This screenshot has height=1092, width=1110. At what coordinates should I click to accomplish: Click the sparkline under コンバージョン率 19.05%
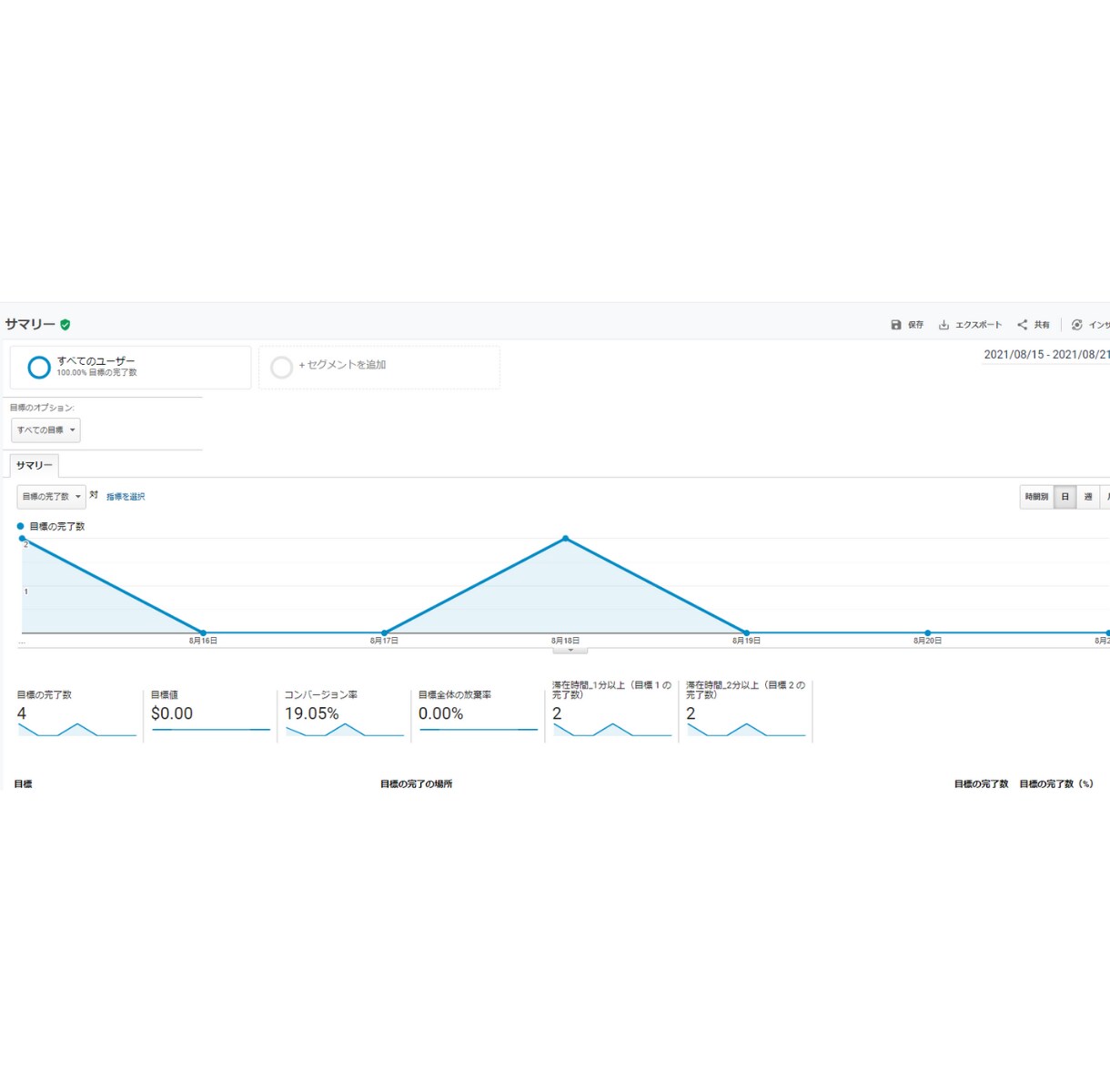pyautogui.click(x=345, y=730)
